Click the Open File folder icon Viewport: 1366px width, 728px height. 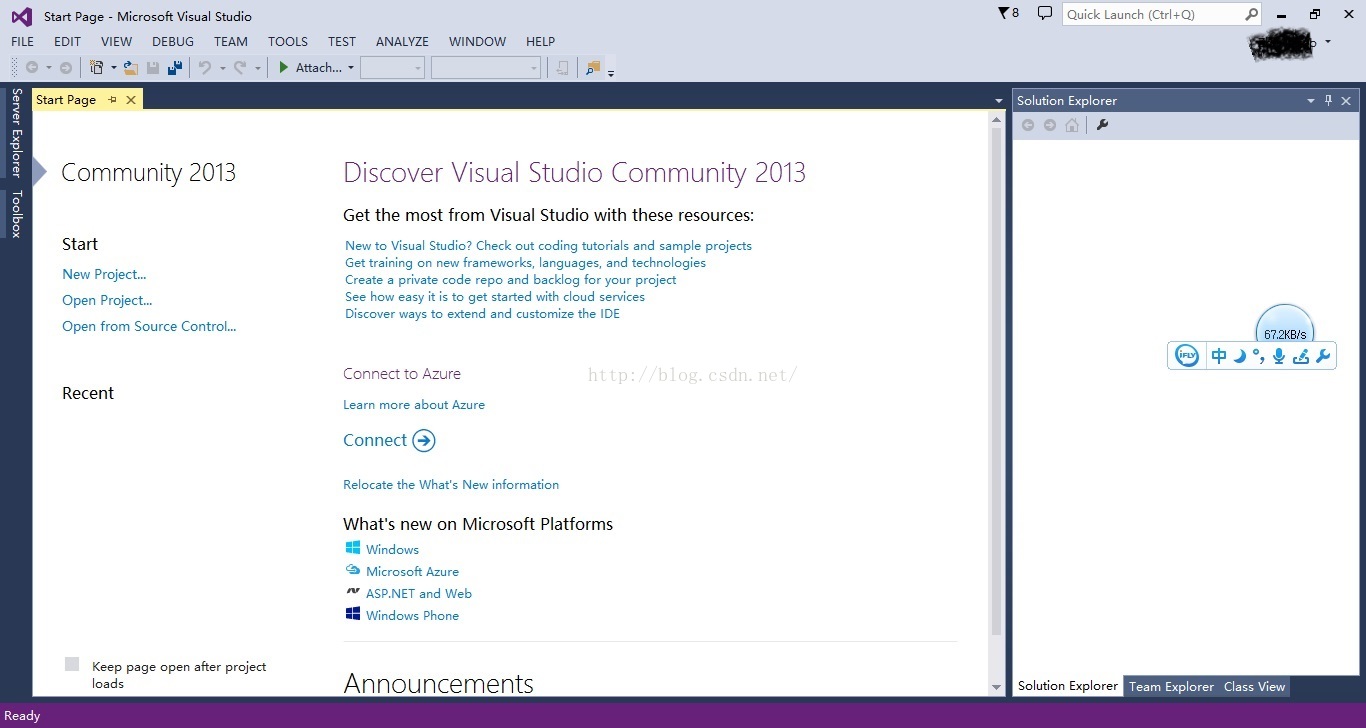click(x=130, y=68)
